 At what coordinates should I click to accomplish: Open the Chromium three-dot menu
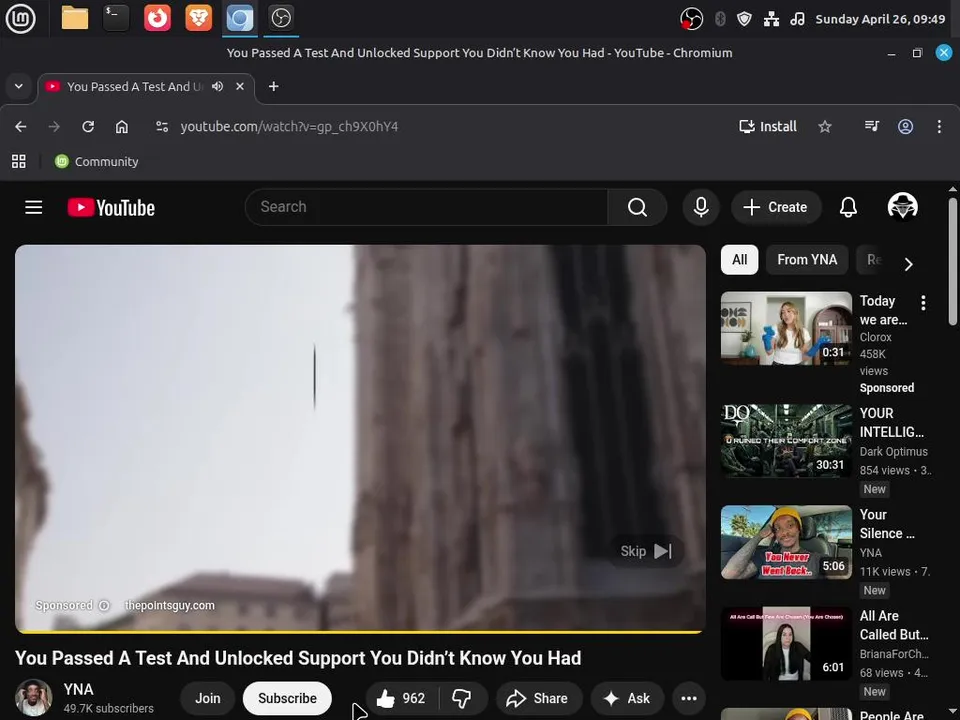[x=939, y=127]
